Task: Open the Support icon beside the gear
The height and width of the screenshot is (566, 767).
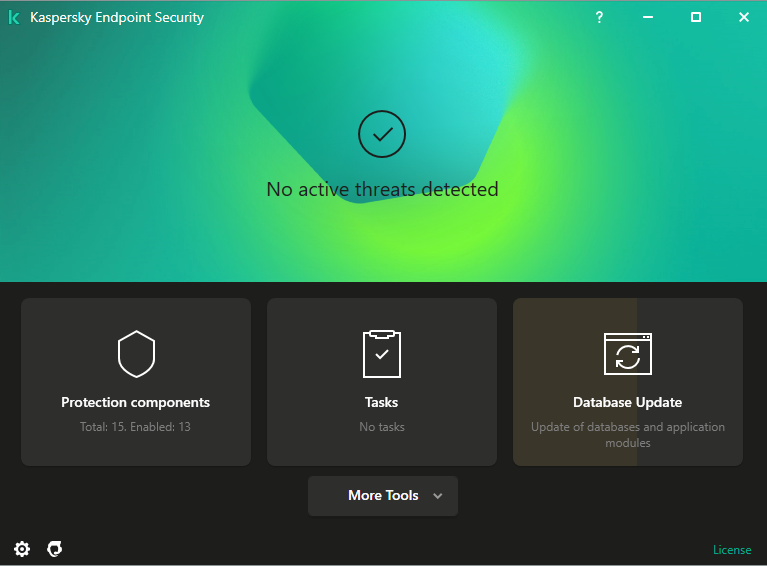Action: (56, 548)
